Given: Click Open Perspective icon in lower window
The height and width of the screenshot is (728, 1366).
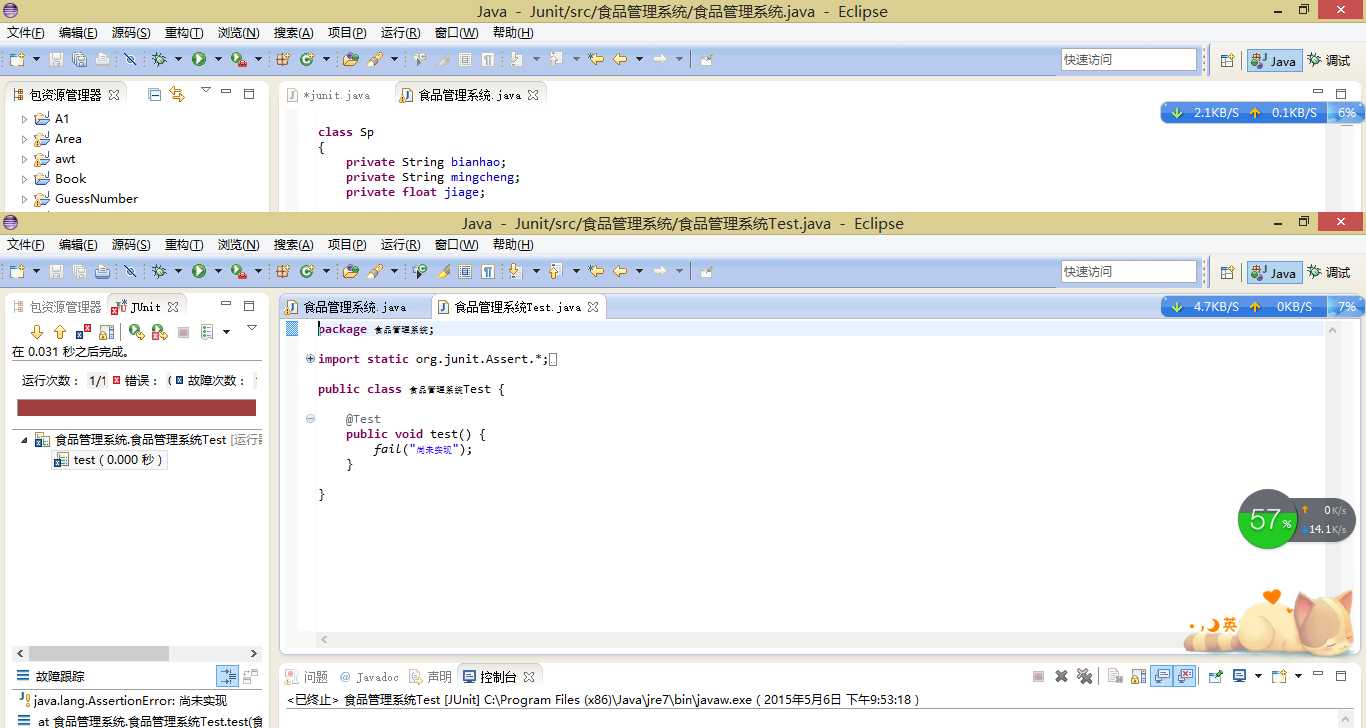Looking at the screenshot, I should coord(1227,272).
